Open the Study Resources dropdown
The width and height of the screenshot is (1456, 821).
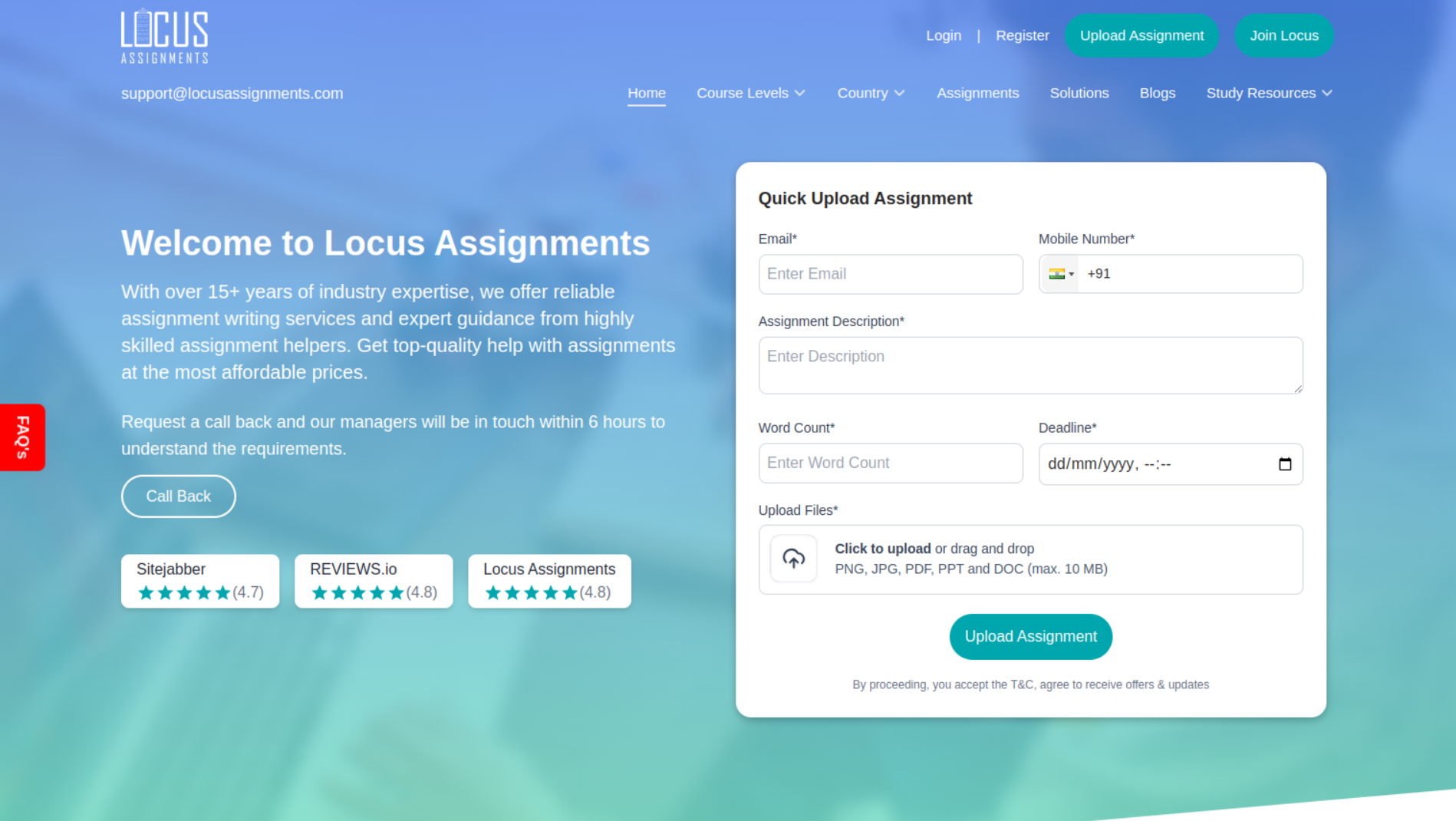[1269, 93]
